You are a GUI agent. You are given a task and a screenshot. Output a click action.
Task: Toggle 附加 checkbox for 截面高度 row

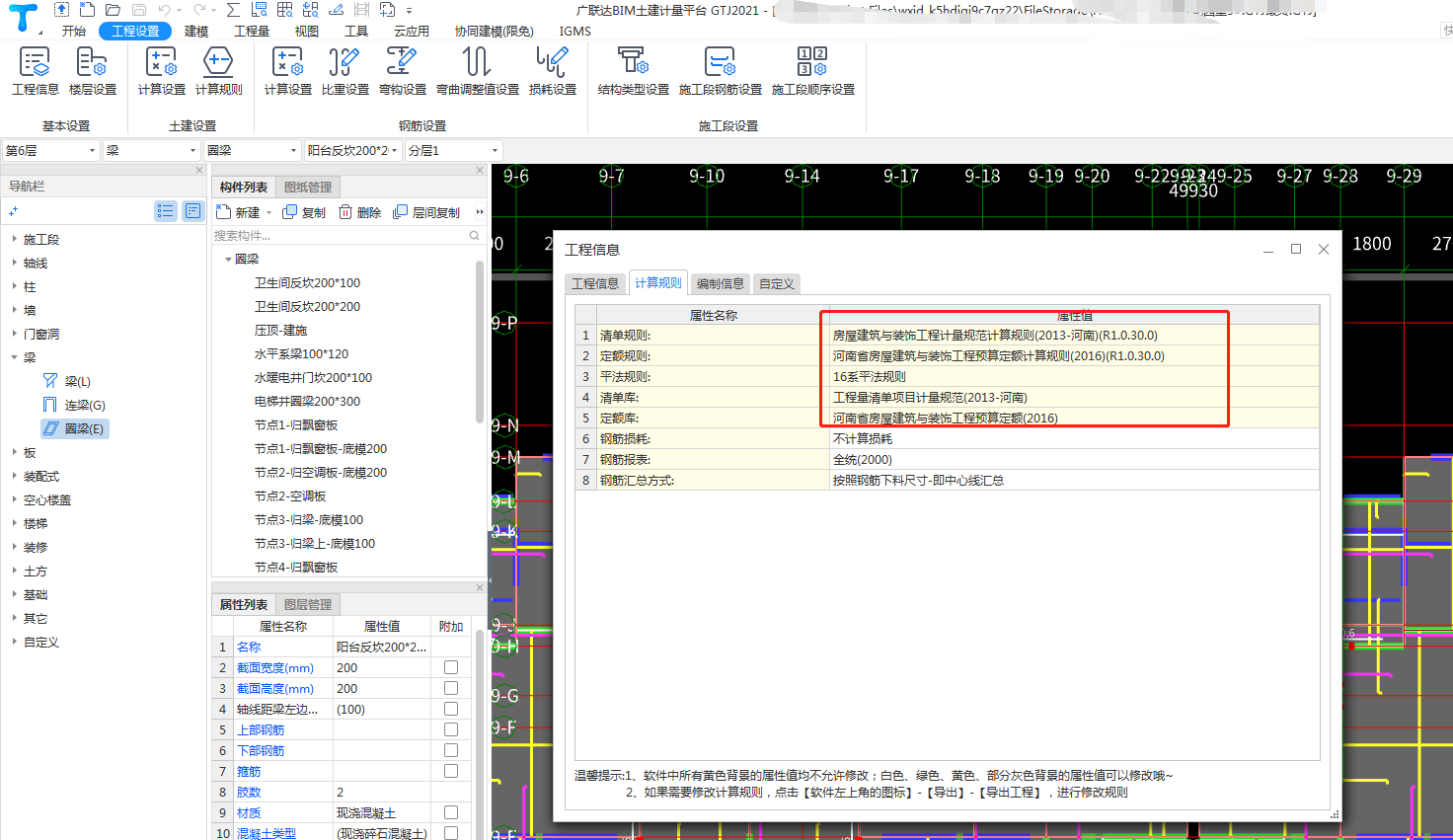pos(451,688)
